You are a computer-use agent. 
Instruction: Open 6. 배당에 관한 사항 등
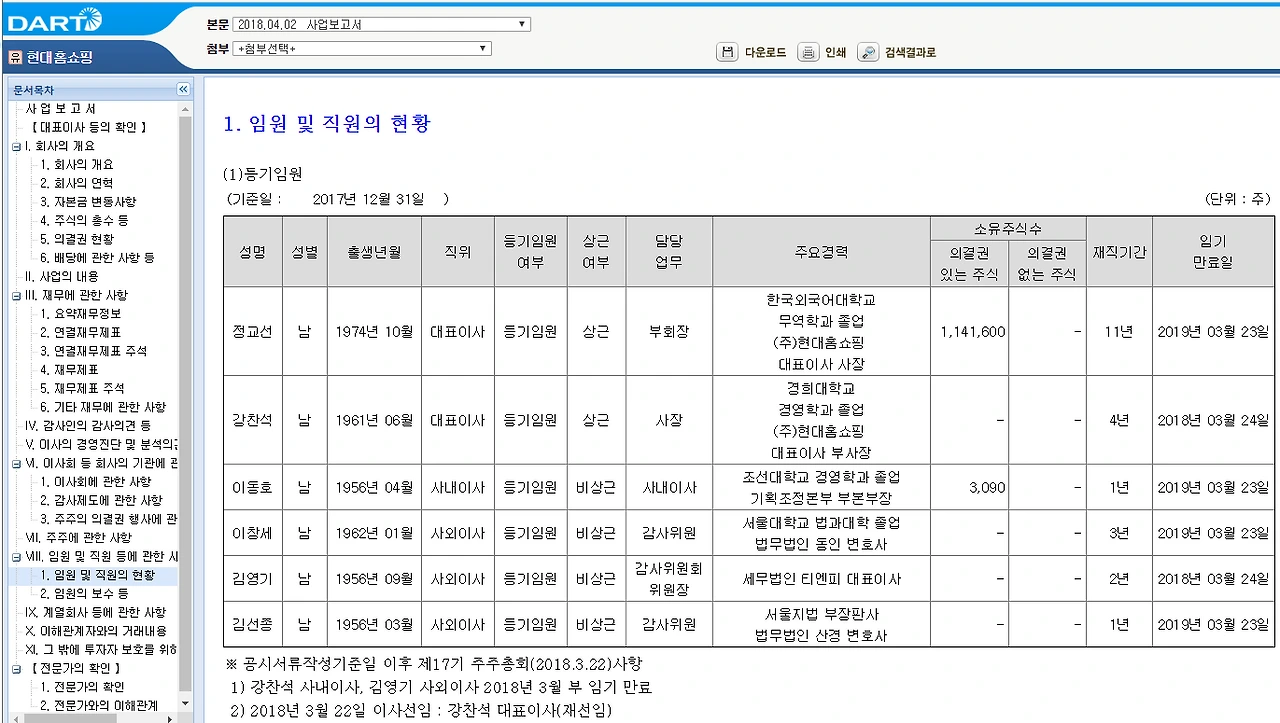pyautogui.click(x=97, y=258)
